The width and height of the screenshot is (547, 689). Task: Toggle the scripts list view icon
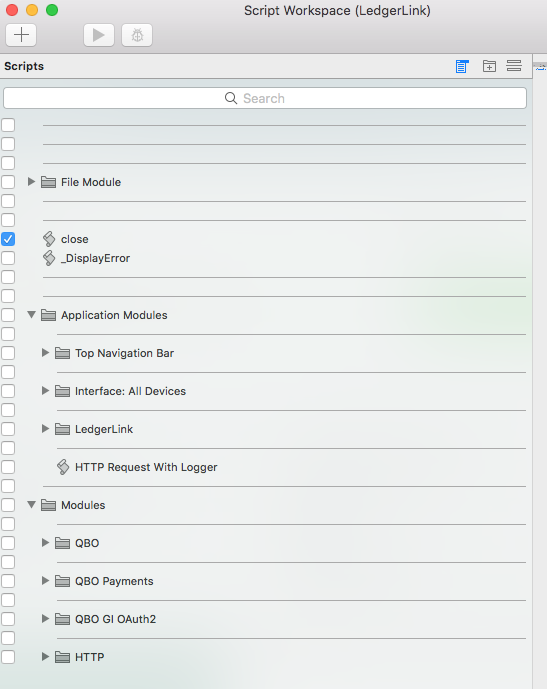coord(462,66)
